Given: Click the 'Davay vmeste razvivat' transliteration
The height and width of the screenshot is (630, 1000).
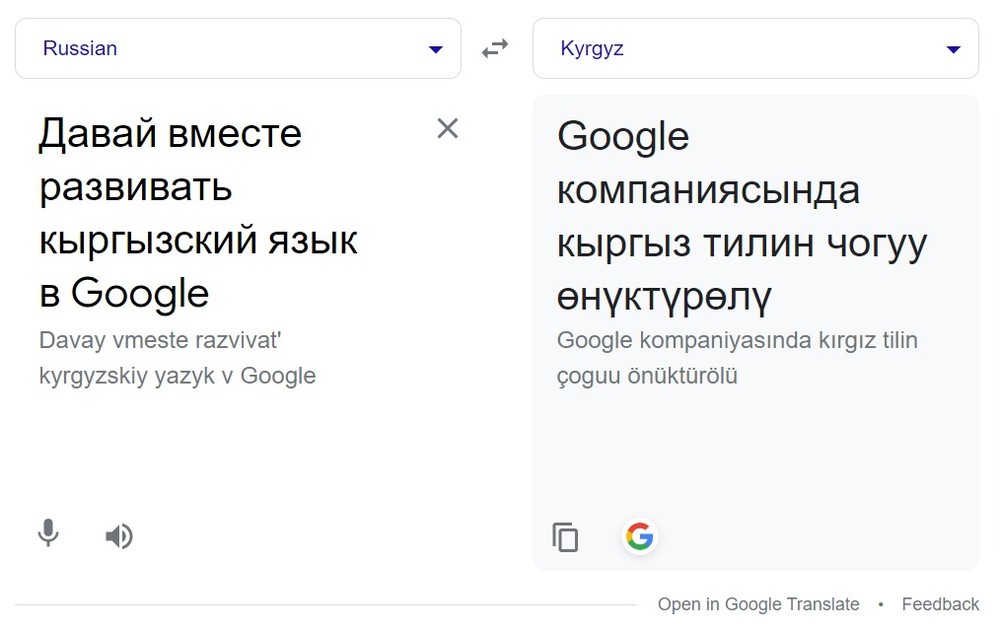Looking at the screenshot, I should [160, 340].
